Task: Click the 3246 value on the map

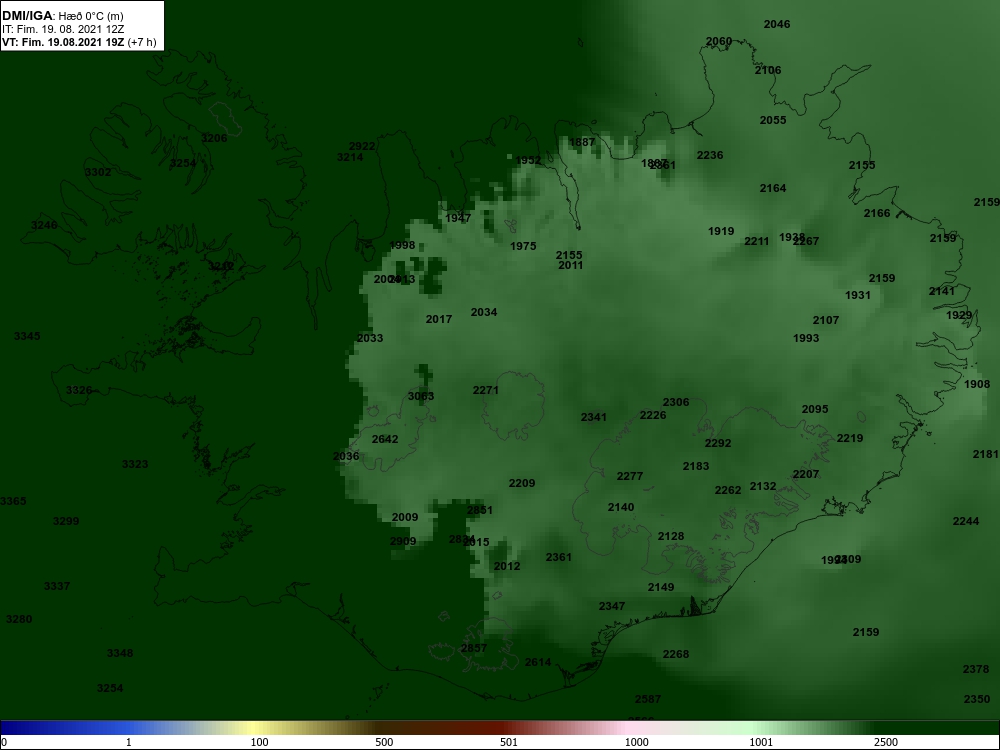Action: click(x=45, y=225)
